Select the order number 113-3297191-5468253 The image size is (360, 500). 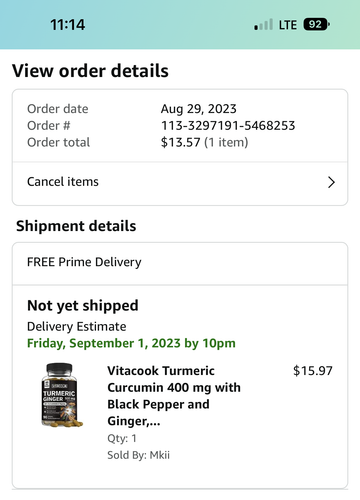click(x=228, y=126)
